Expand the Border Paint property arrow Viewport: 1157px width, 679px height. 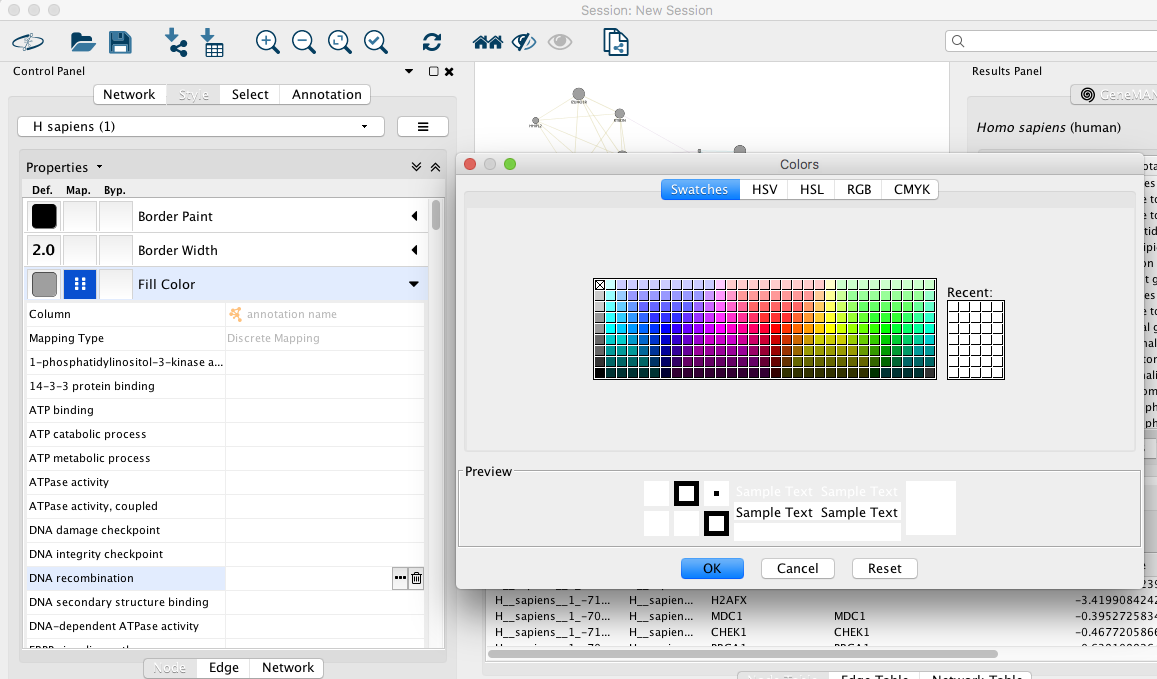tap(414, 216)
